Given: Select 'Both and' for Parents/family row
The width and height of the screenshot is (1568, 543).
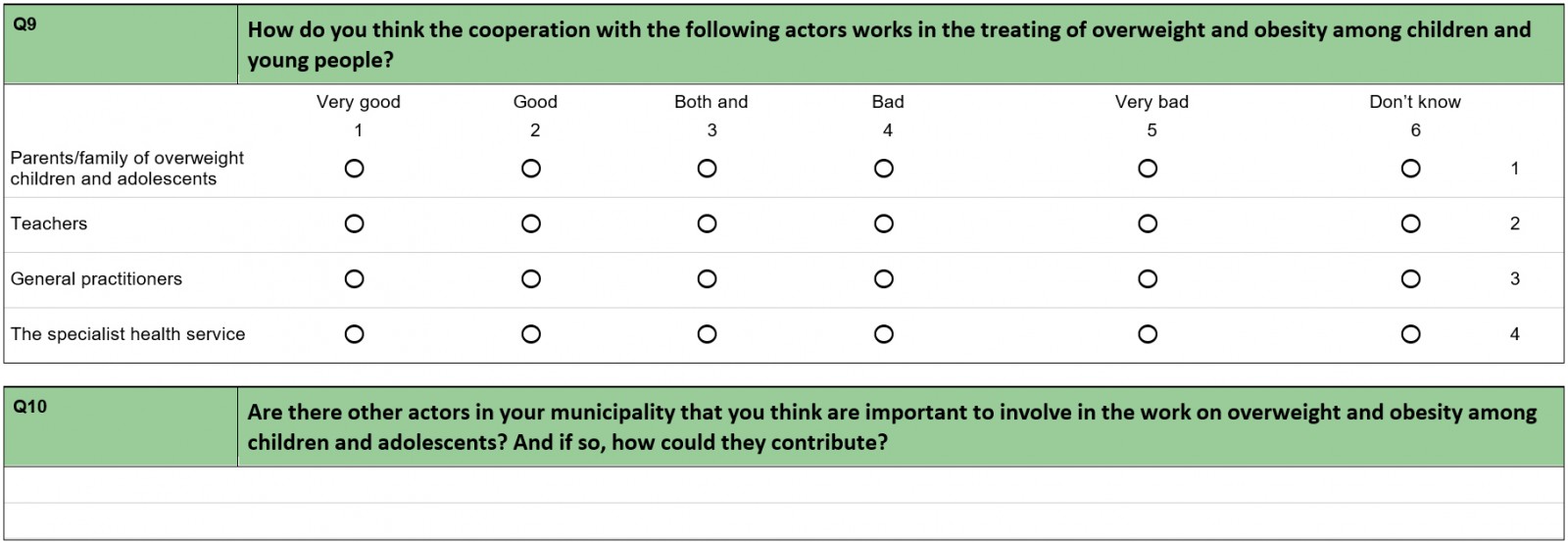Looking at the screenshot, I should [708, 169].
